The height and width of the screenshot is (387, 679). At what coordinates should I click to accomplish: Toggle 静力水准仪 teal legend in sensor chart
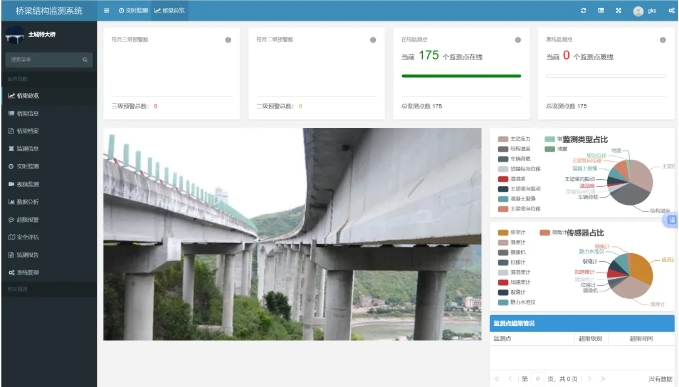point(517,302)
